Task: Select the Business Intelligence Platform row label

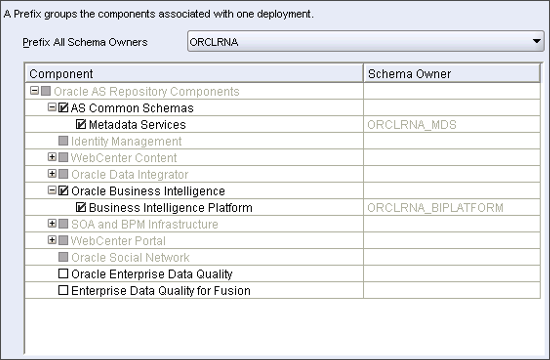Action: (x=170, y=208)
